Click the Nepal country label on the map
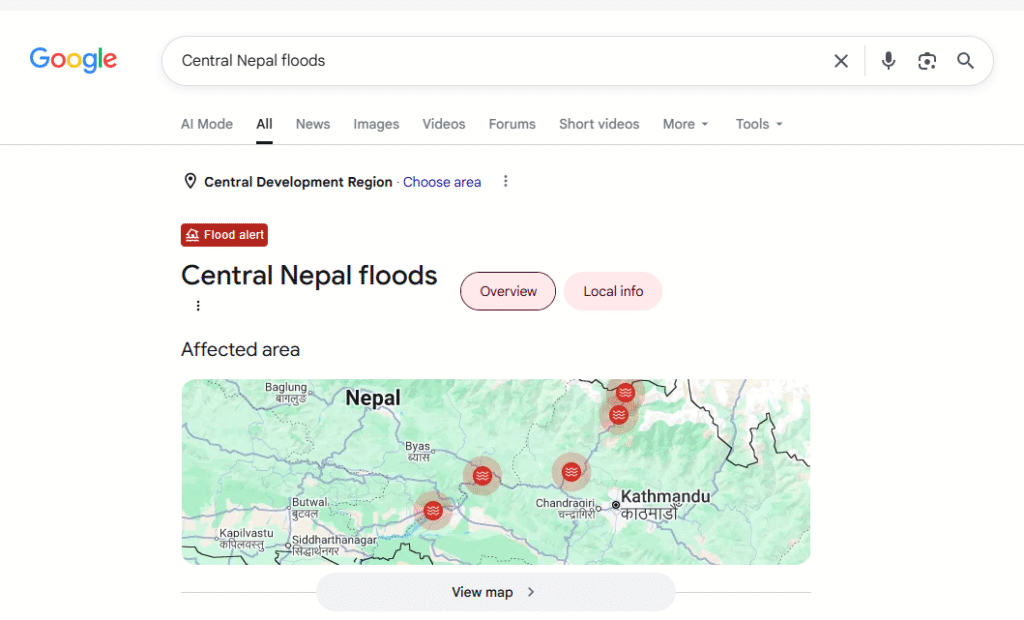1024x620 pixels. click(x=373, y=397)
